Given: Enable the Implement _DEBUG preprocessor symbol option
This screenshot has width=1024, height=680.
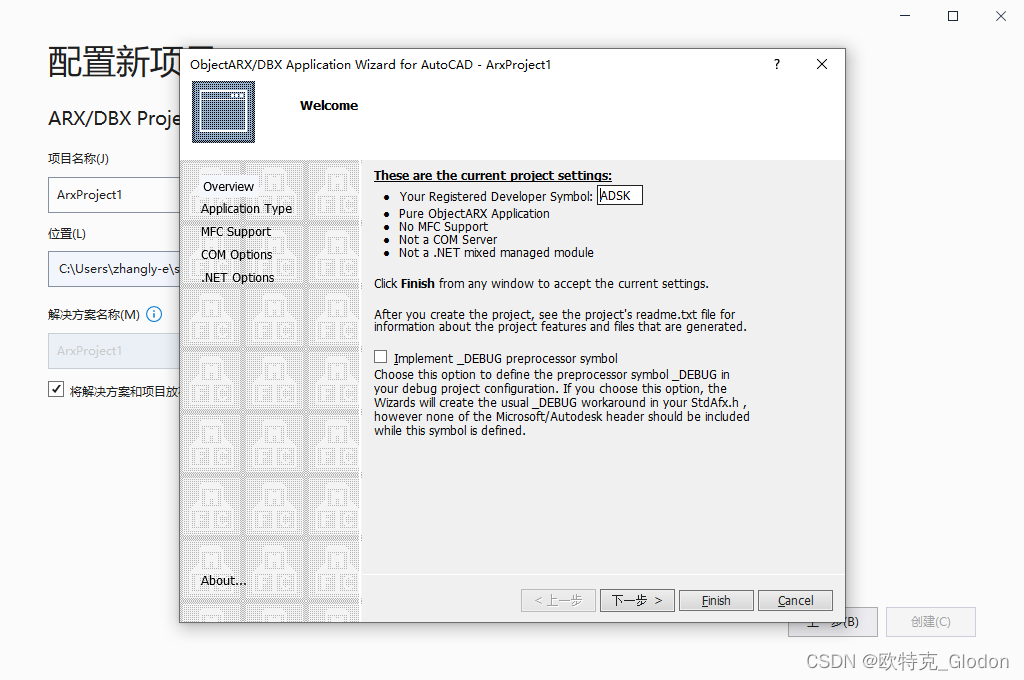Looking at the screenshot, I should point(380,357).
